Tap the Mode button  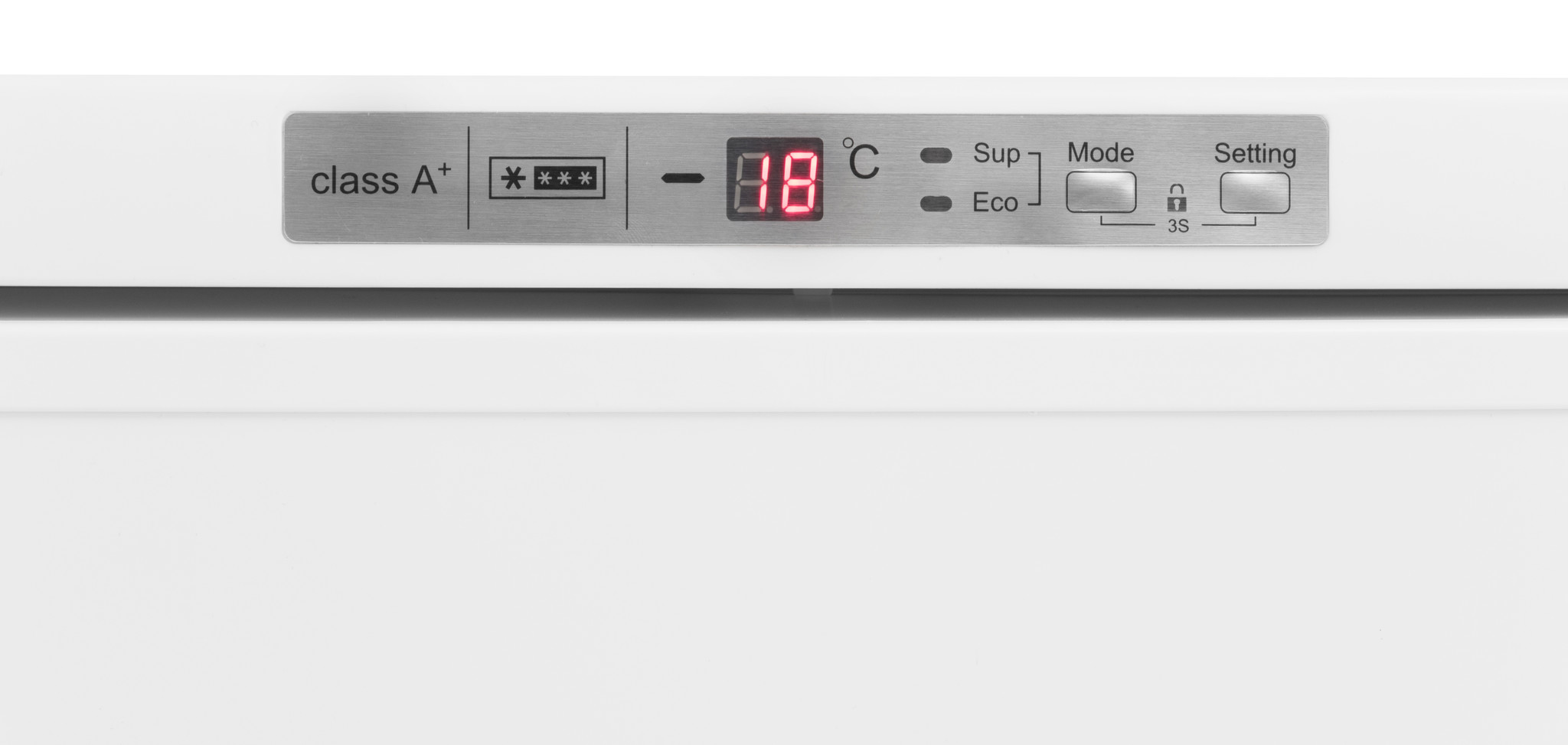click(1101, 192)
